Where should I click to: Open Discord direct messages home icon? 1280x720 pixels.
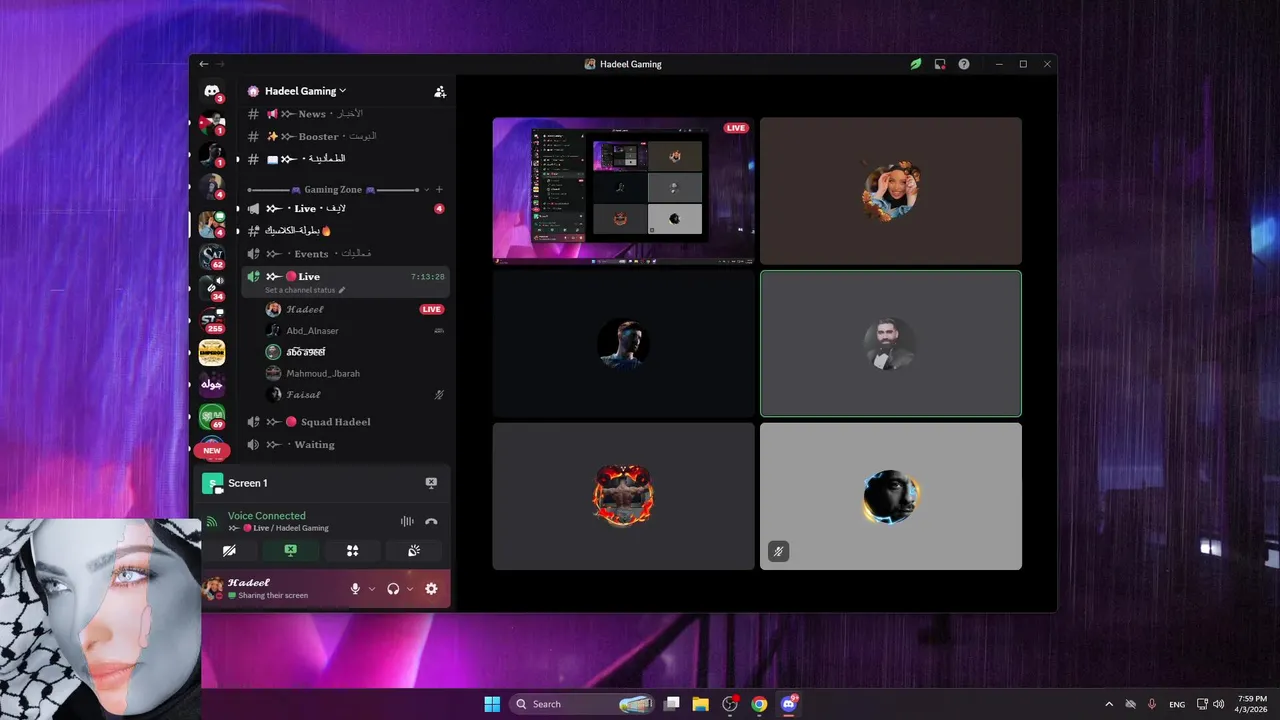(212, 91)
